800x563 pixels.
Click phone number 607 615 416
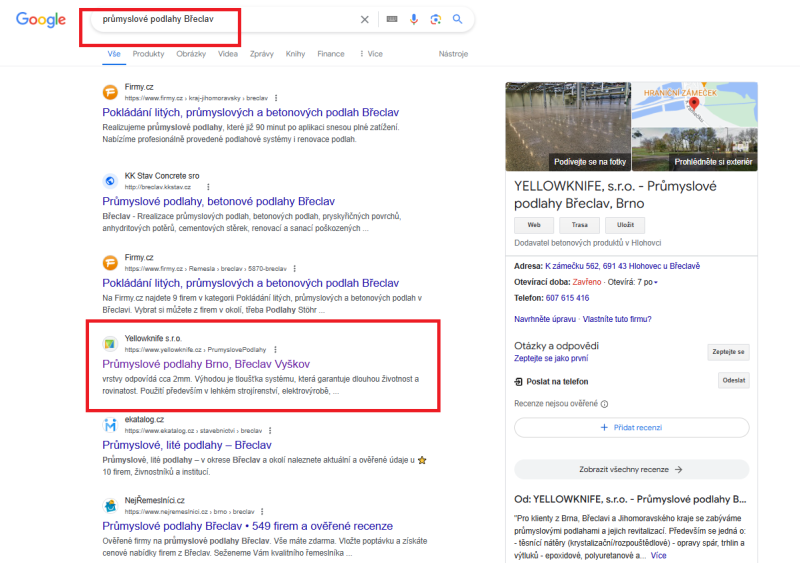[x=567, y=298]
